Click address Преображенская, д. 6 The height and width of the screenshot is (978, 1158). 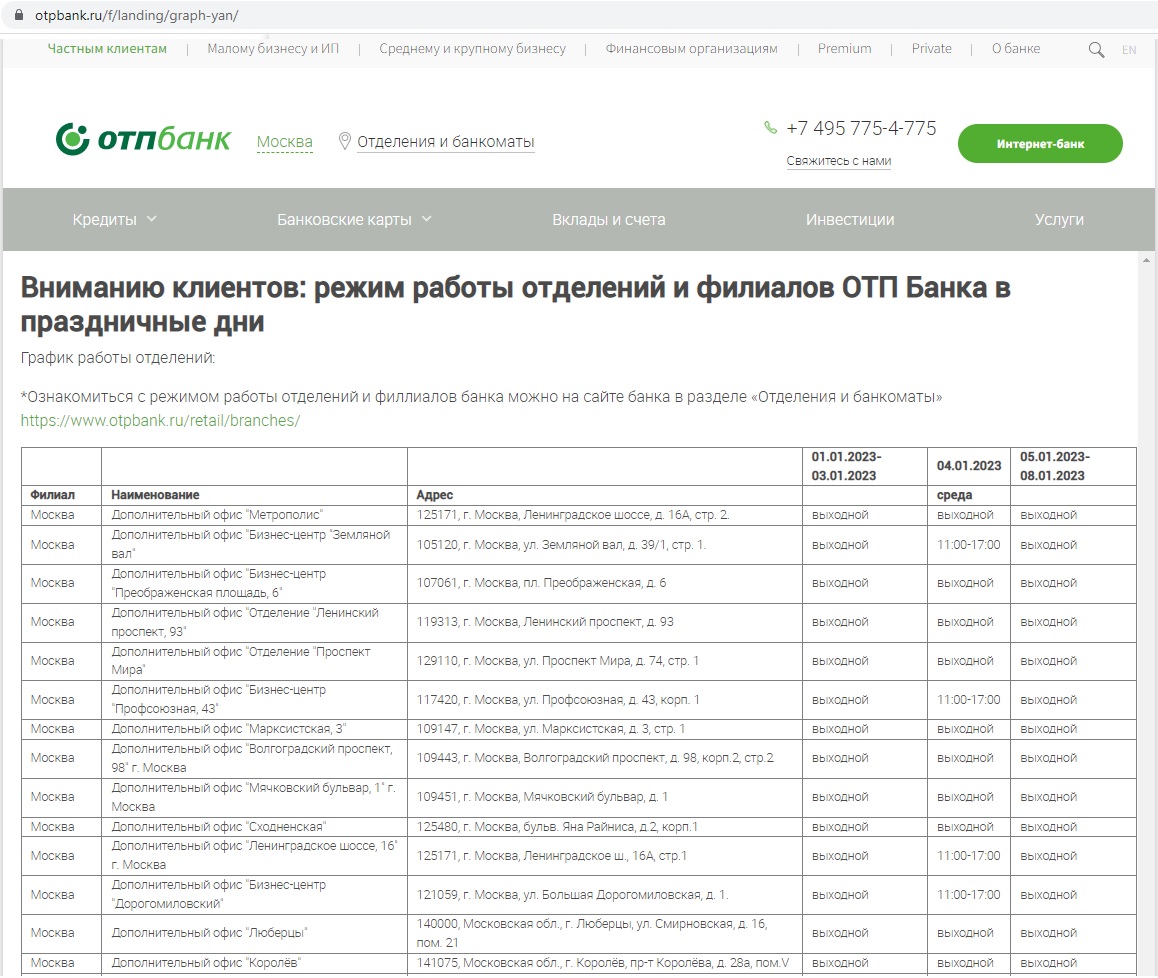click(541, 583)
